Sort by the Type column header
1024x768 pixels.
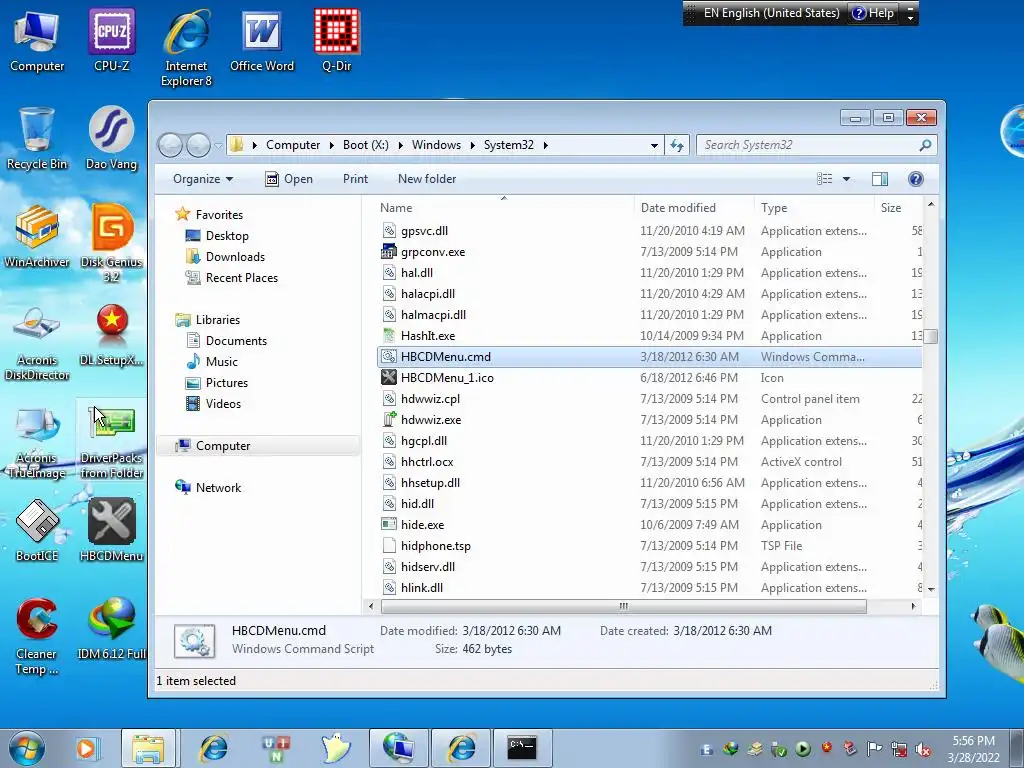click(x=814, y=208)
